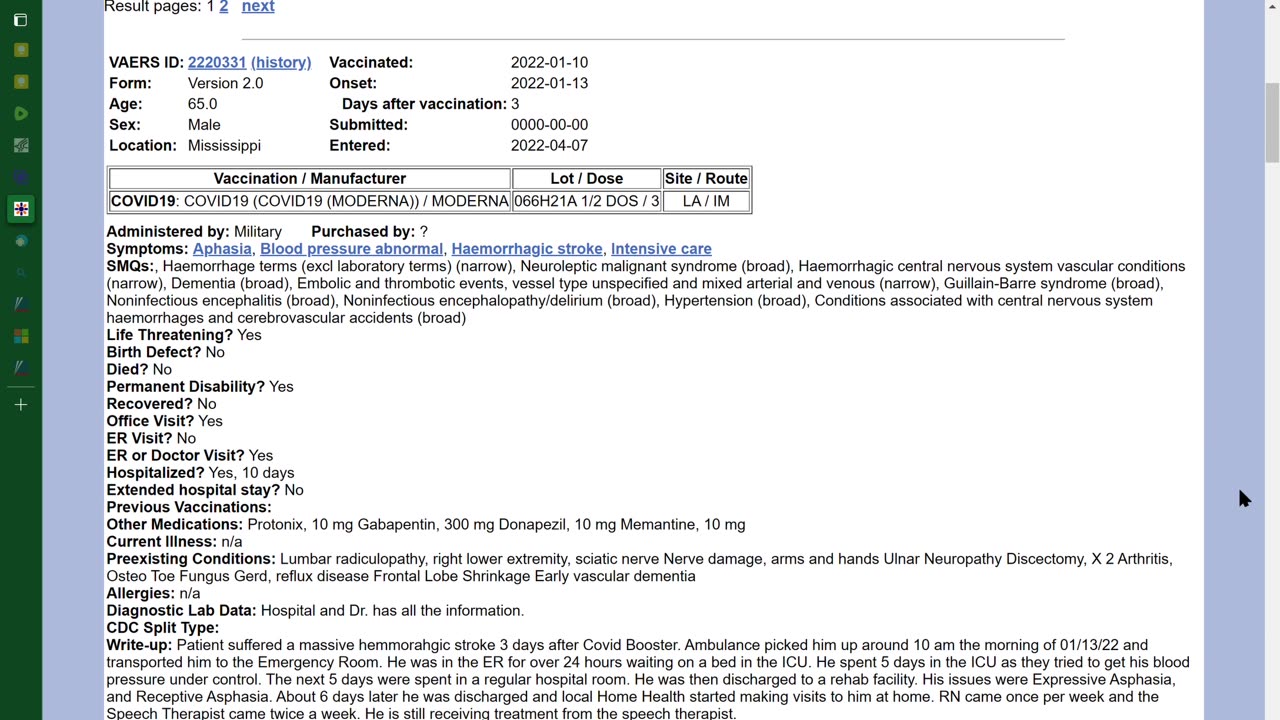Click the 'Hospitalized?' label
The width and height of the screenshot is (1280, 720).
[156, 473]
